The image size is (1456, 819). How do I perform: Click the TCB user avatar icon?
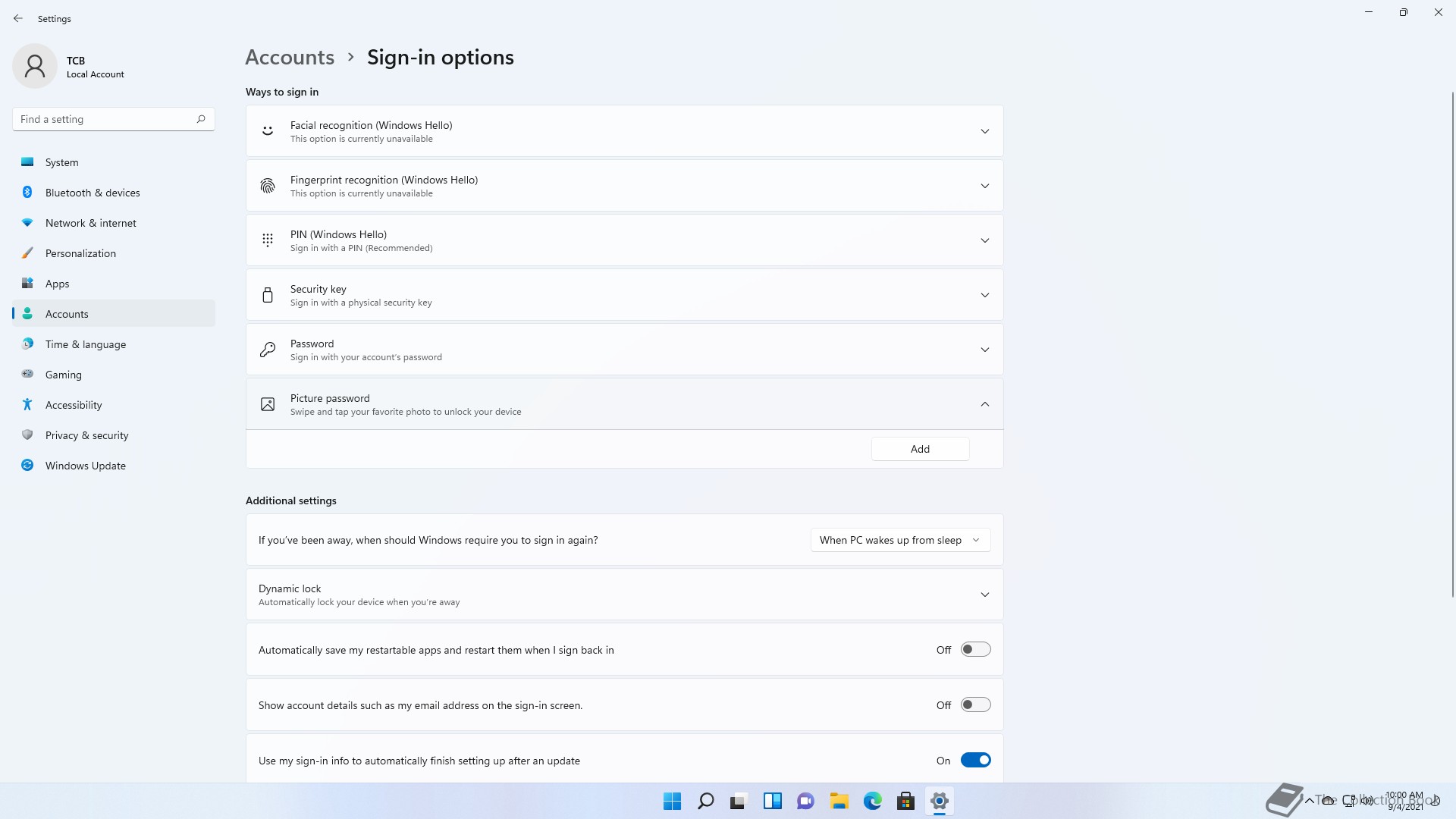click(x=35, y=66)
